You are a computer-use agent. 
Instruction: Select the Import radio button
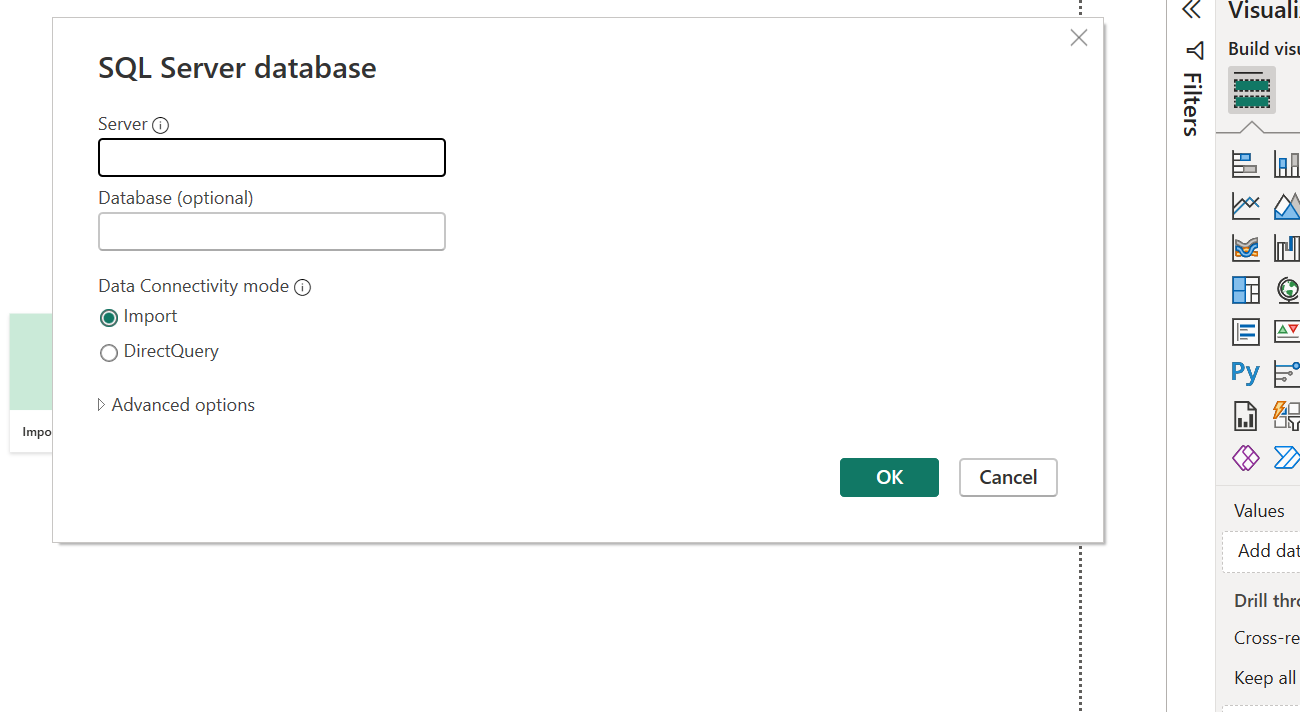tap(109, 318)
